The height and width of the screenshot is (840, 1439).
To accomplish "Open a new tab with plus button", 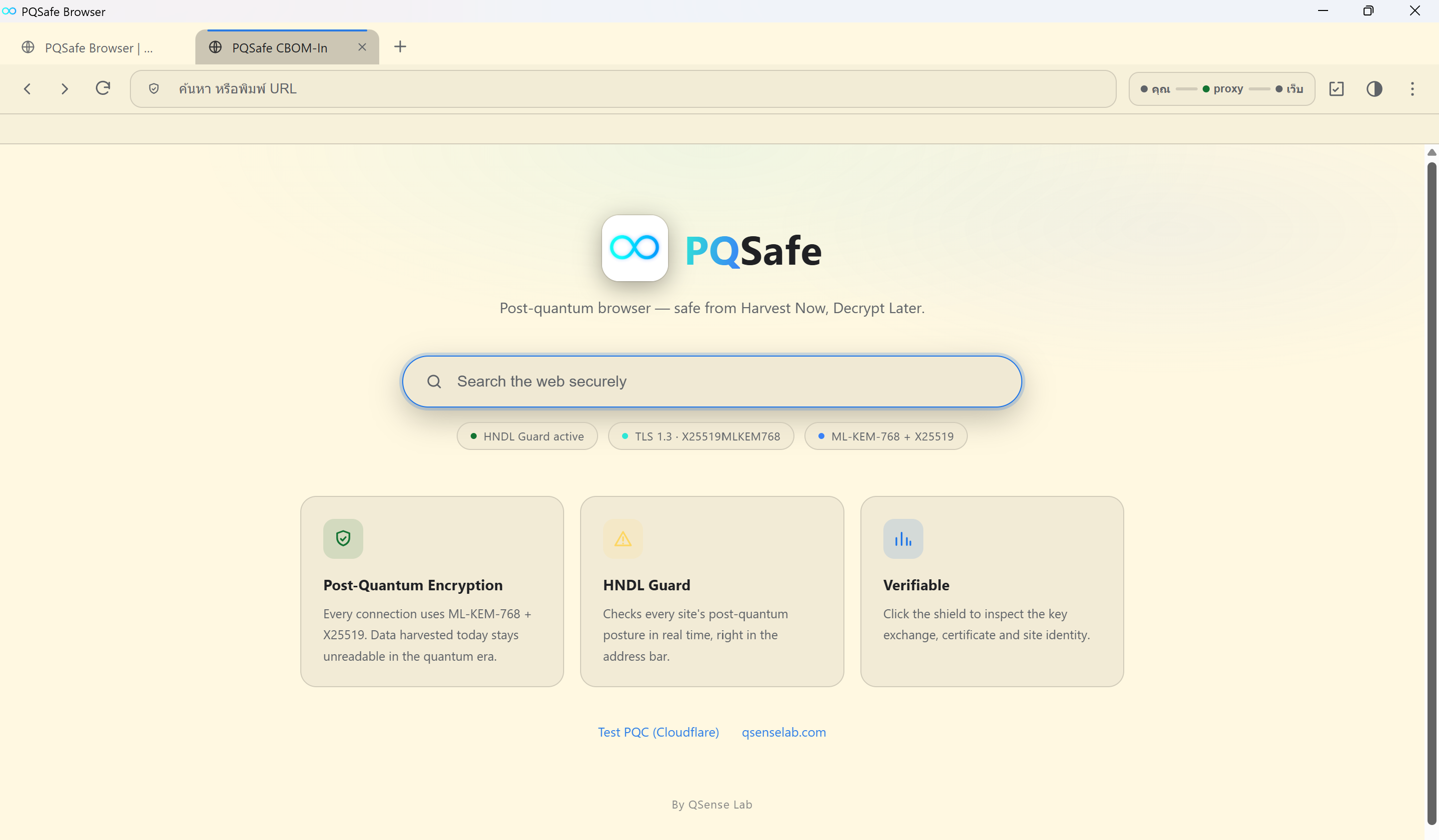I will coord(400,47).
